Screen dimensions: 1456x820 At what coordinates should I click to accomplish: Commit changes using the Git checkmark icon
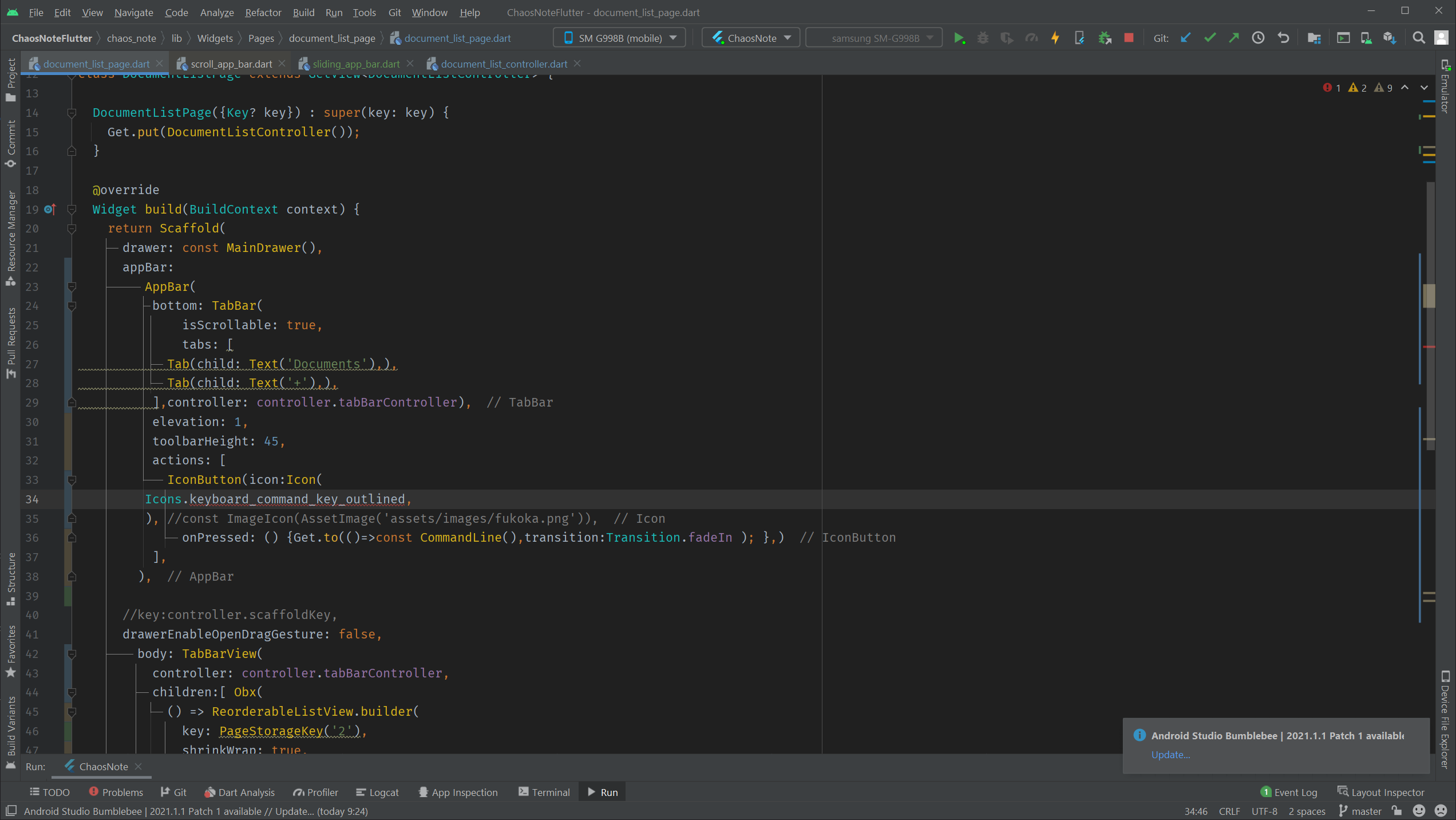click(x=1209, y=37)
